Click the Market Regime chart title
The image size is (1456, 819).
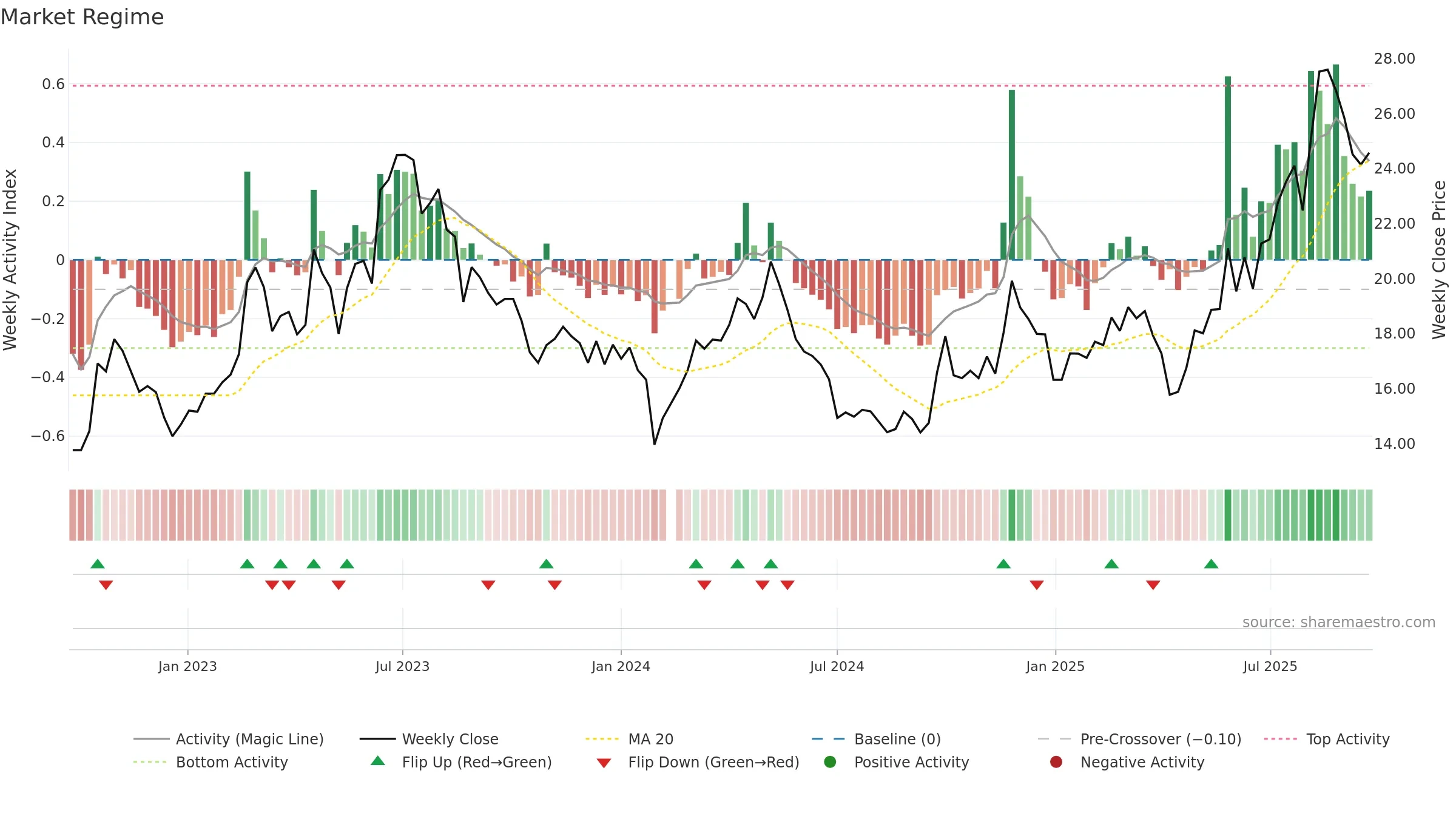pyautogui.click(x=82, y=17)
